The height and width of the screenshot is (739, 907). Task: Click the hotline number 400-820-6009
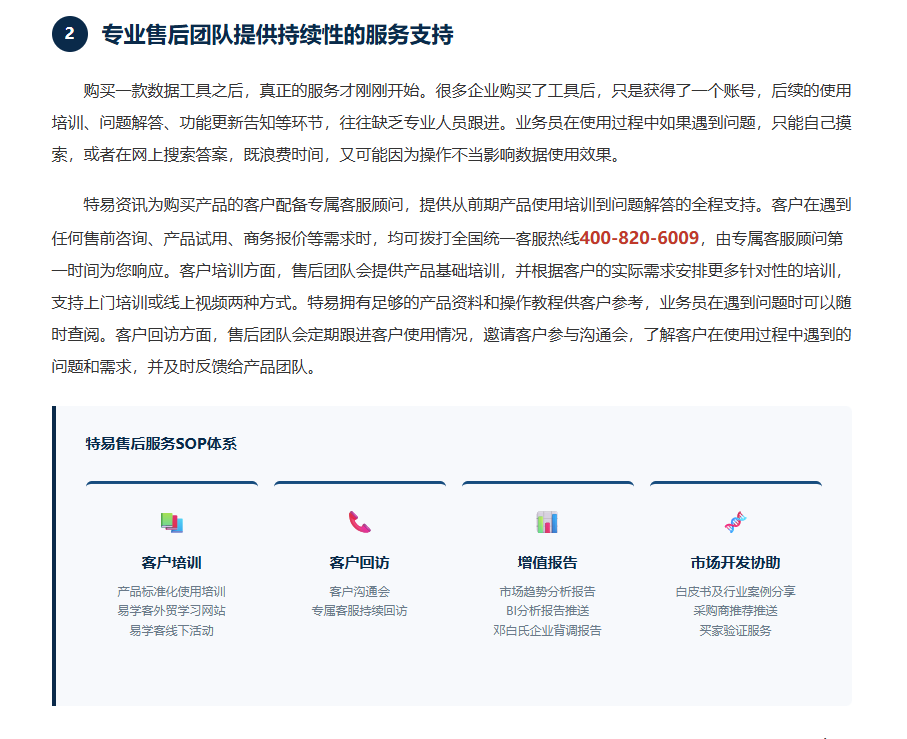639,238
